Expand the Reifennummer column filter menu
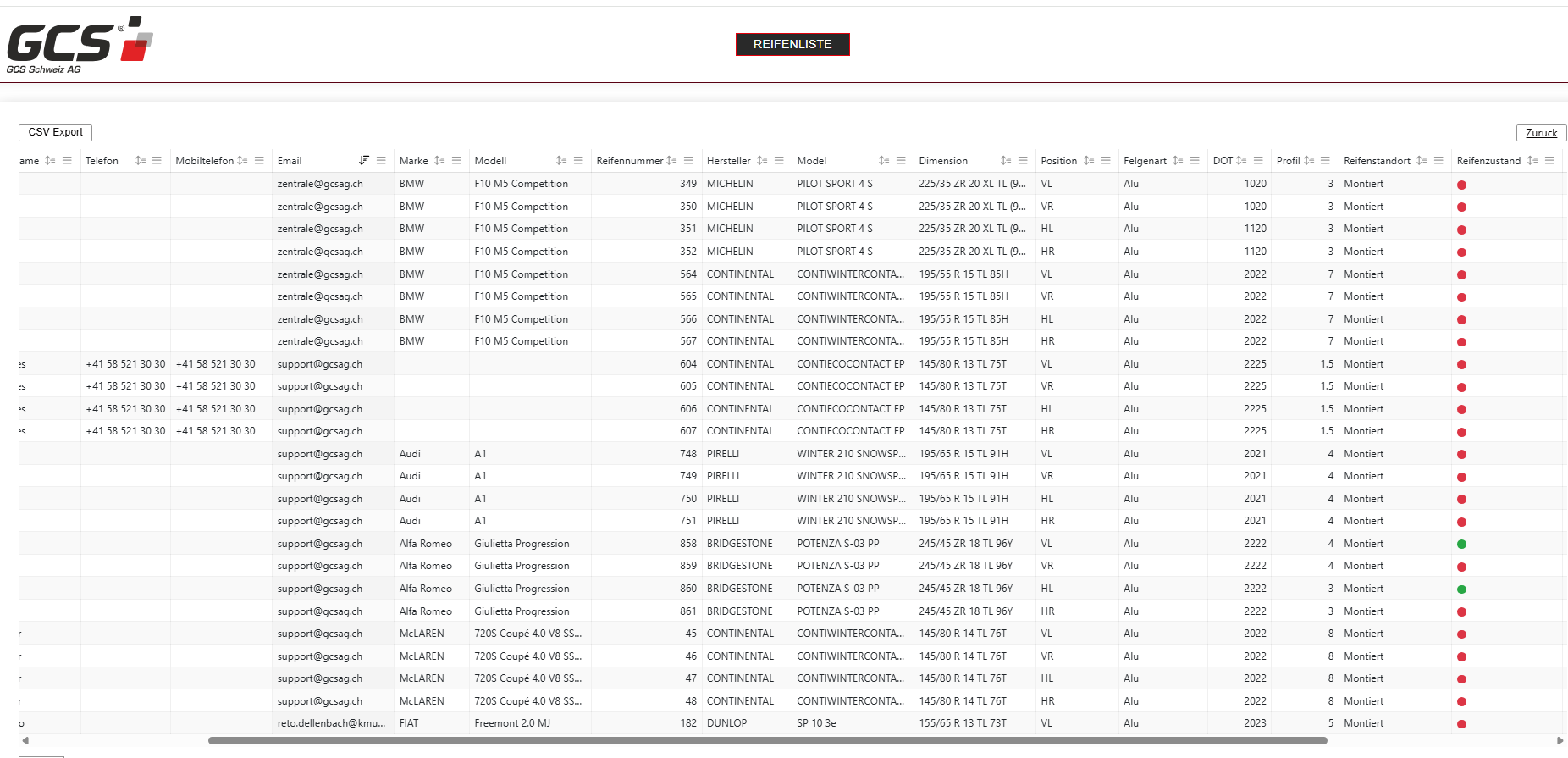Screen dimensions: 1568x758 688,161
